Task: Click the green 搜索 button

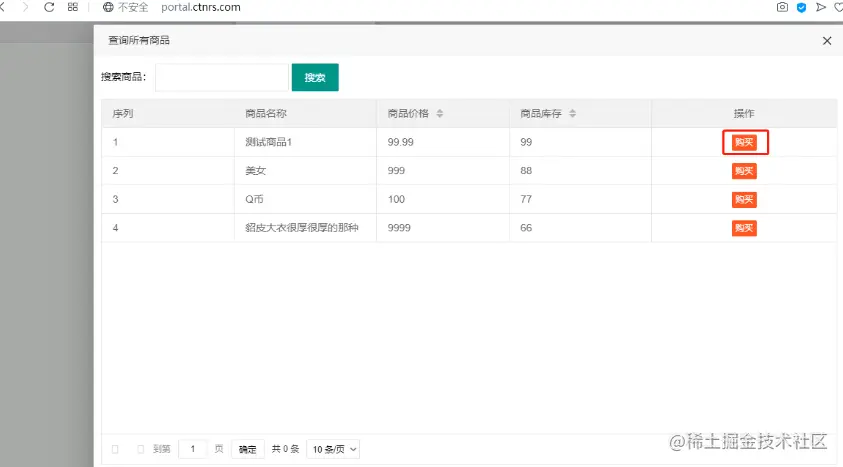Action: (315, 77)
